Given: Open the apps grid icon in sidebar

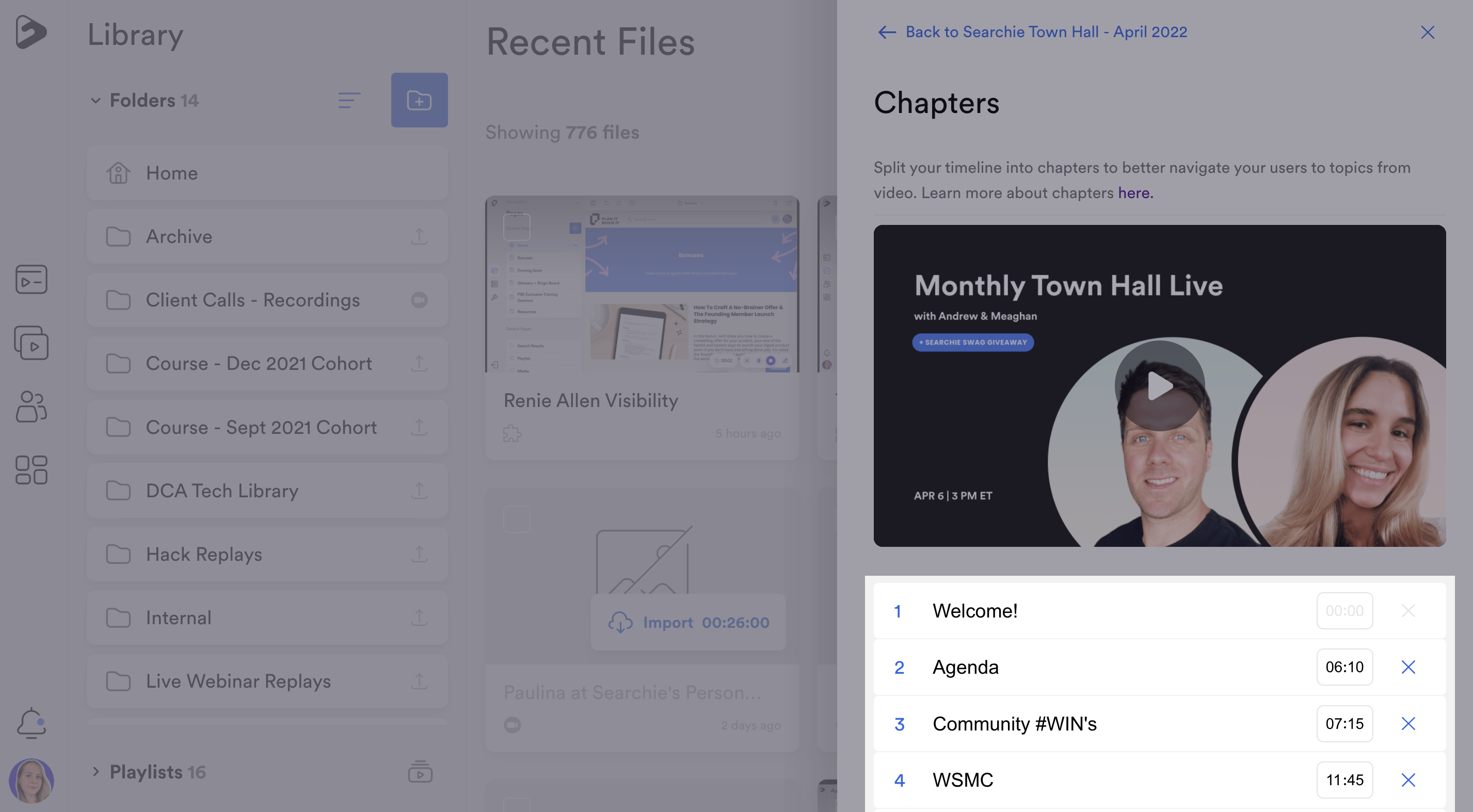Looking at the screenshot, I should (31, 470).
